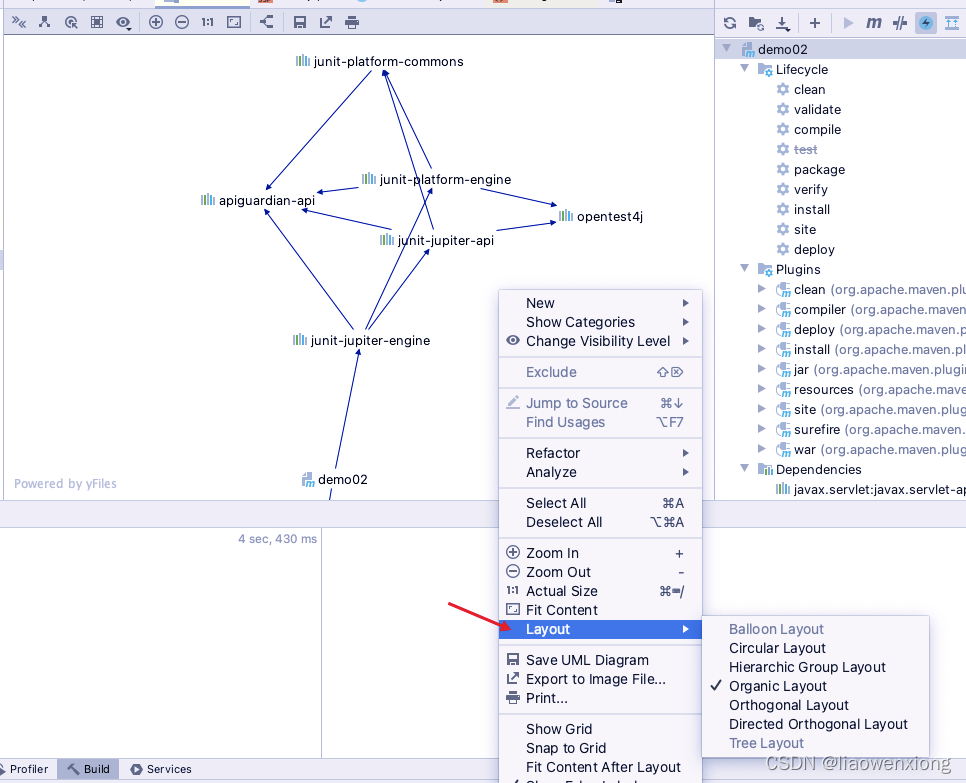The width and height of the screenshot is (966, 783).
Task: Click the show paths to selected node icon
Action: (x=71, y=23)
